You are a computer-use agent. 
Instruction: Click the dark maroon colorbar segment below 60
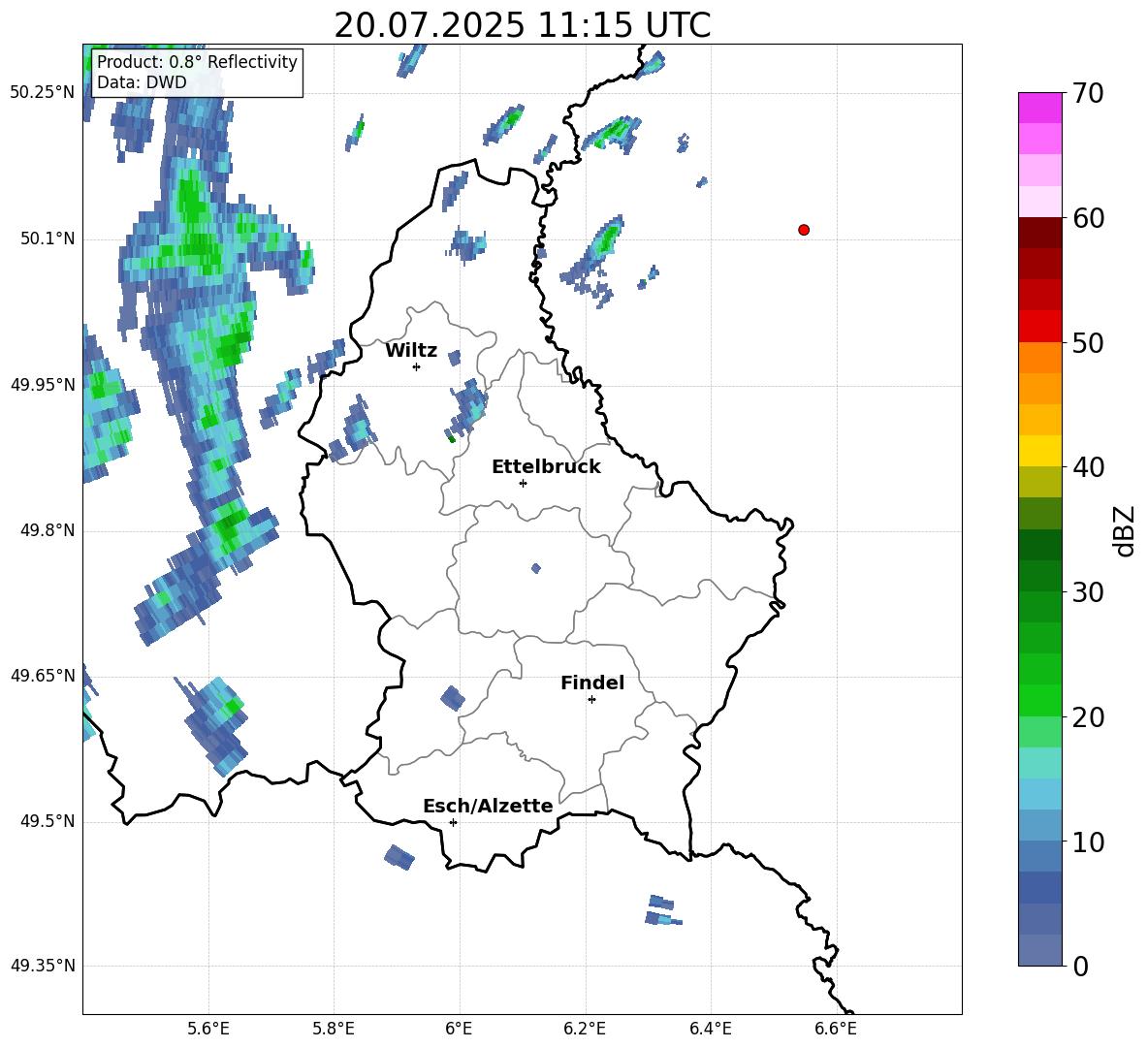[1039, 233]
